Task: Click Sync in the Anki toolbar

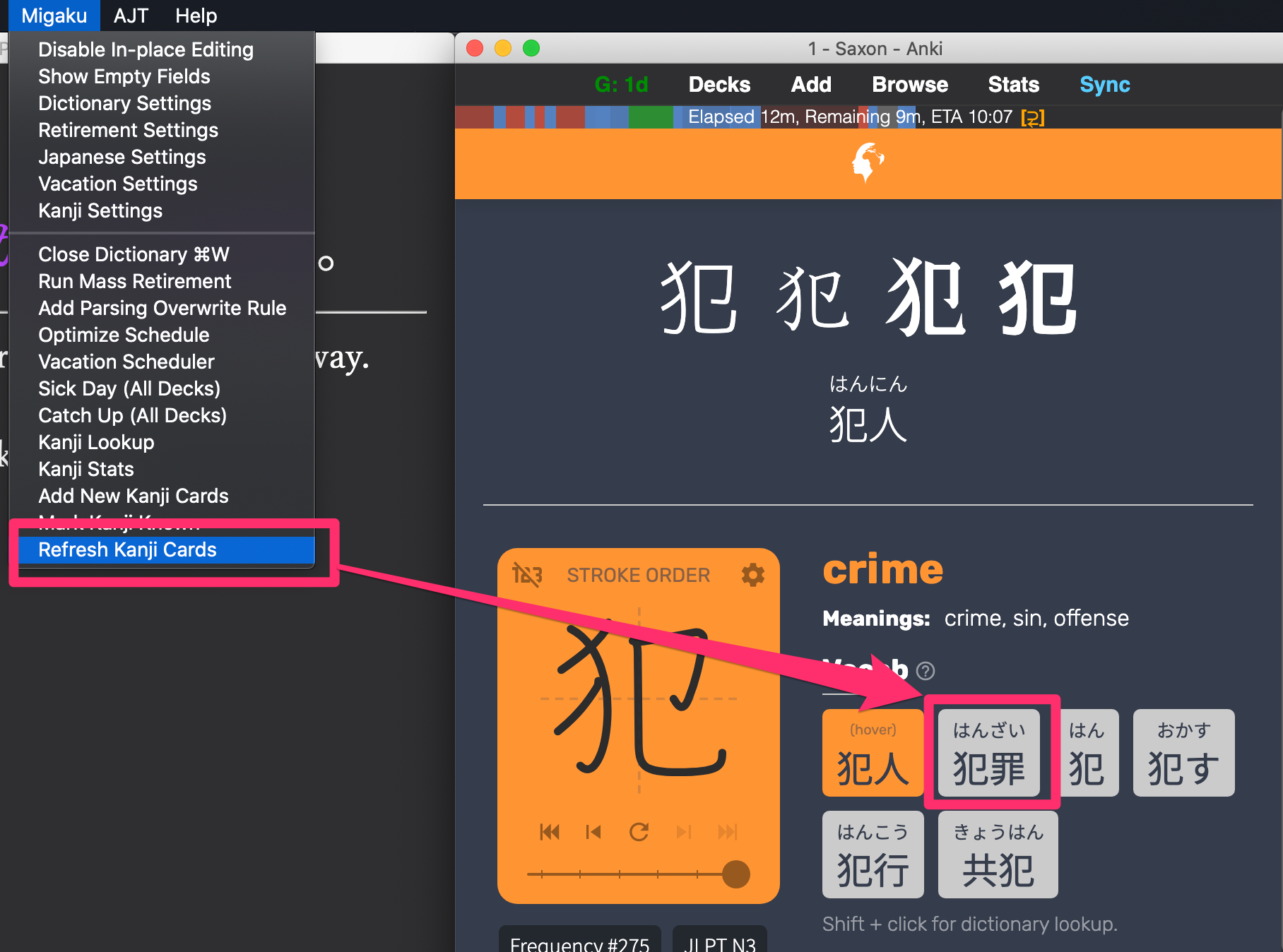Action: tap(1104, 84)
